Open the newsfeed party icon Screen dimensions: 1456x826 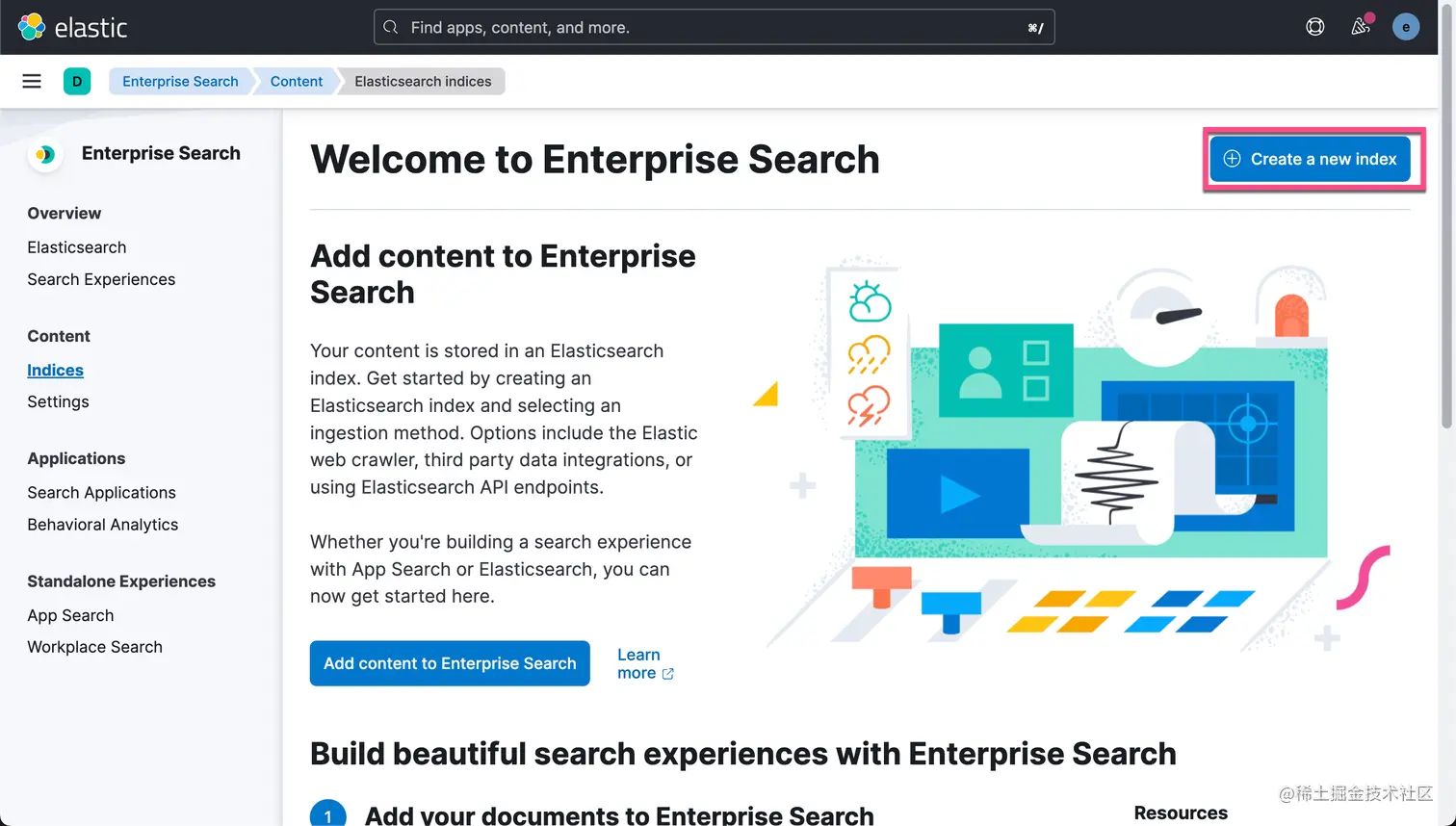[1361, 27]
